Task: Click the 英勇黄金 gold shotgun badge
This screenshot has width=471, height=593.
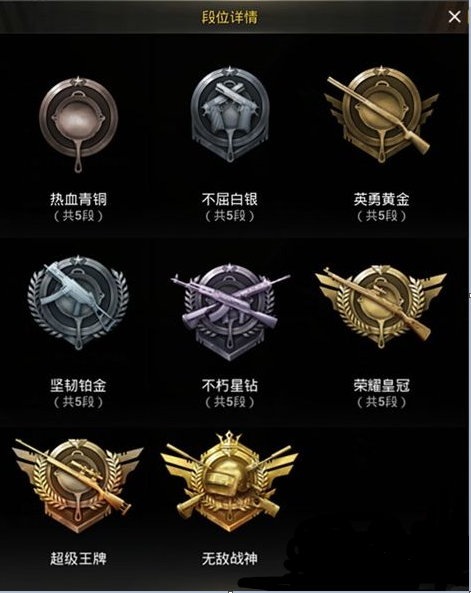Action: point(381,114)
